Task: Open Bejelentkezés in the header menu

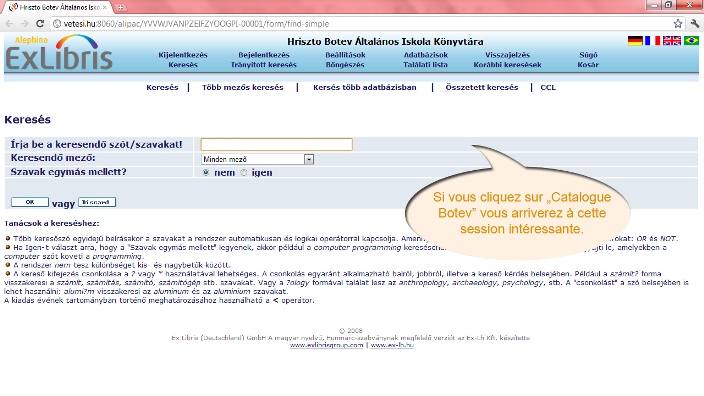Action: tap(264, 55)
